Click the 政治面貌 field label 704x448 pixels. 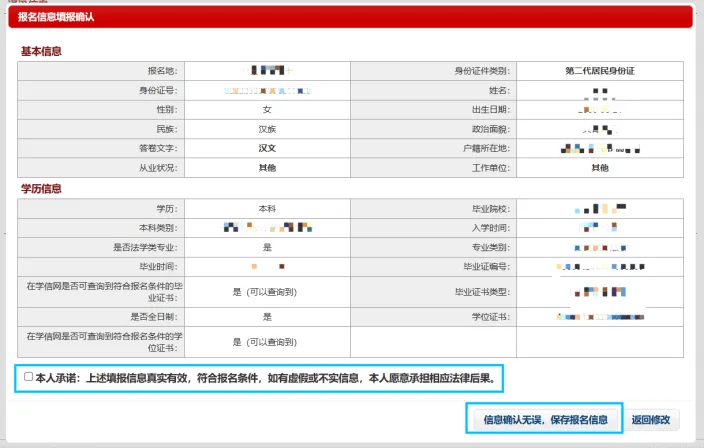pyautogui.click(x=489, y=129)
